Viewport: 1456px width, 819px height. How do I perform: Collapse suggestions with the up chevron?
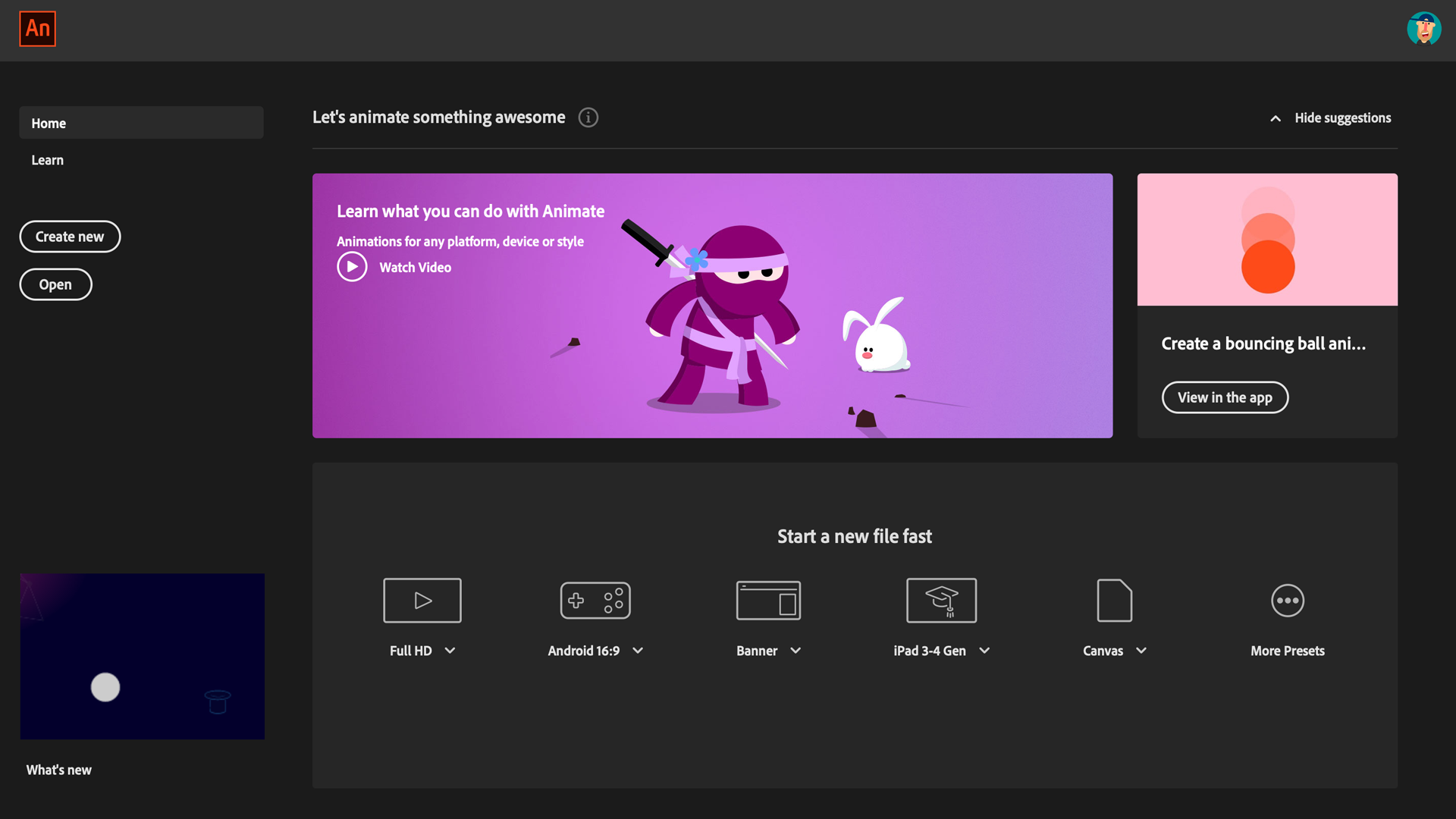[1276, 118]
